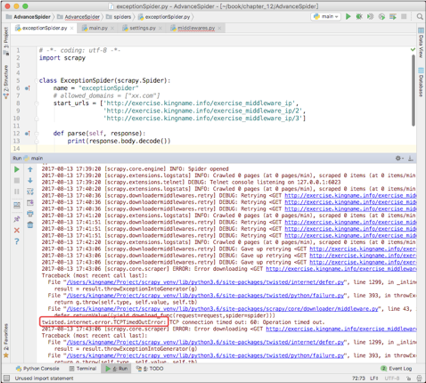Viewport: 426px width, 383px height.
Task: Select the Run tool tab in the bottom bar
Action: (x=116, y=369)
